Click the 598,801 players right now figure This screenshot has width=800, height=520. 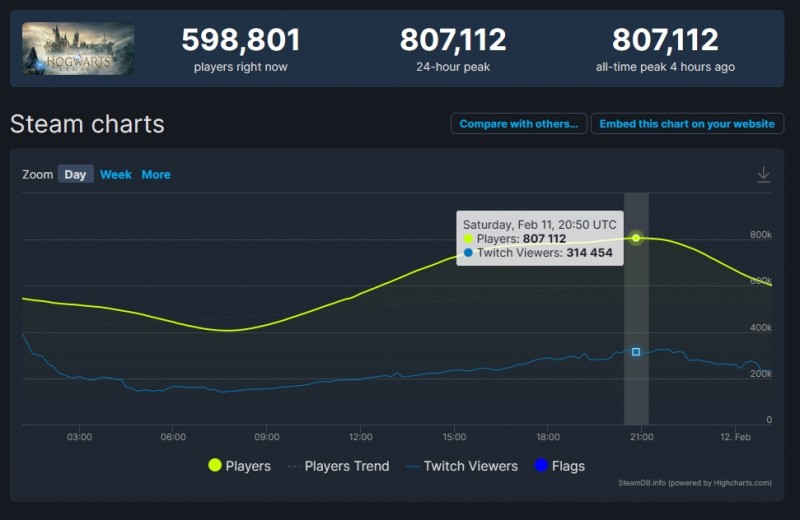coord(241,40)
